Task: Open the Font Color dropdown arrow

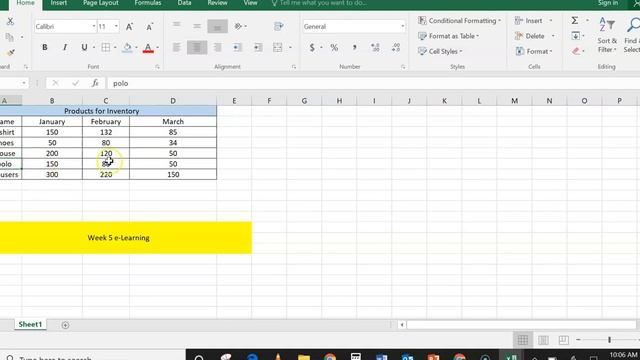Action: tap(158, 48)
